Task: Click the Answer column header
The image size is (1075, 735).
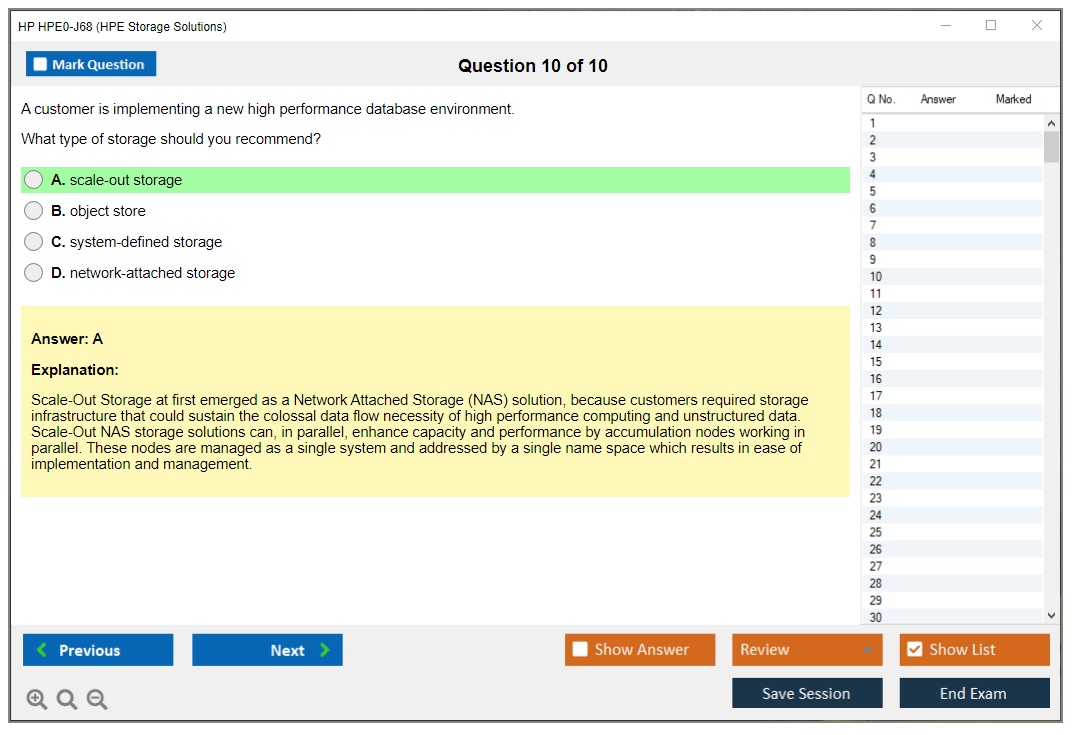Action: [938, 99]
